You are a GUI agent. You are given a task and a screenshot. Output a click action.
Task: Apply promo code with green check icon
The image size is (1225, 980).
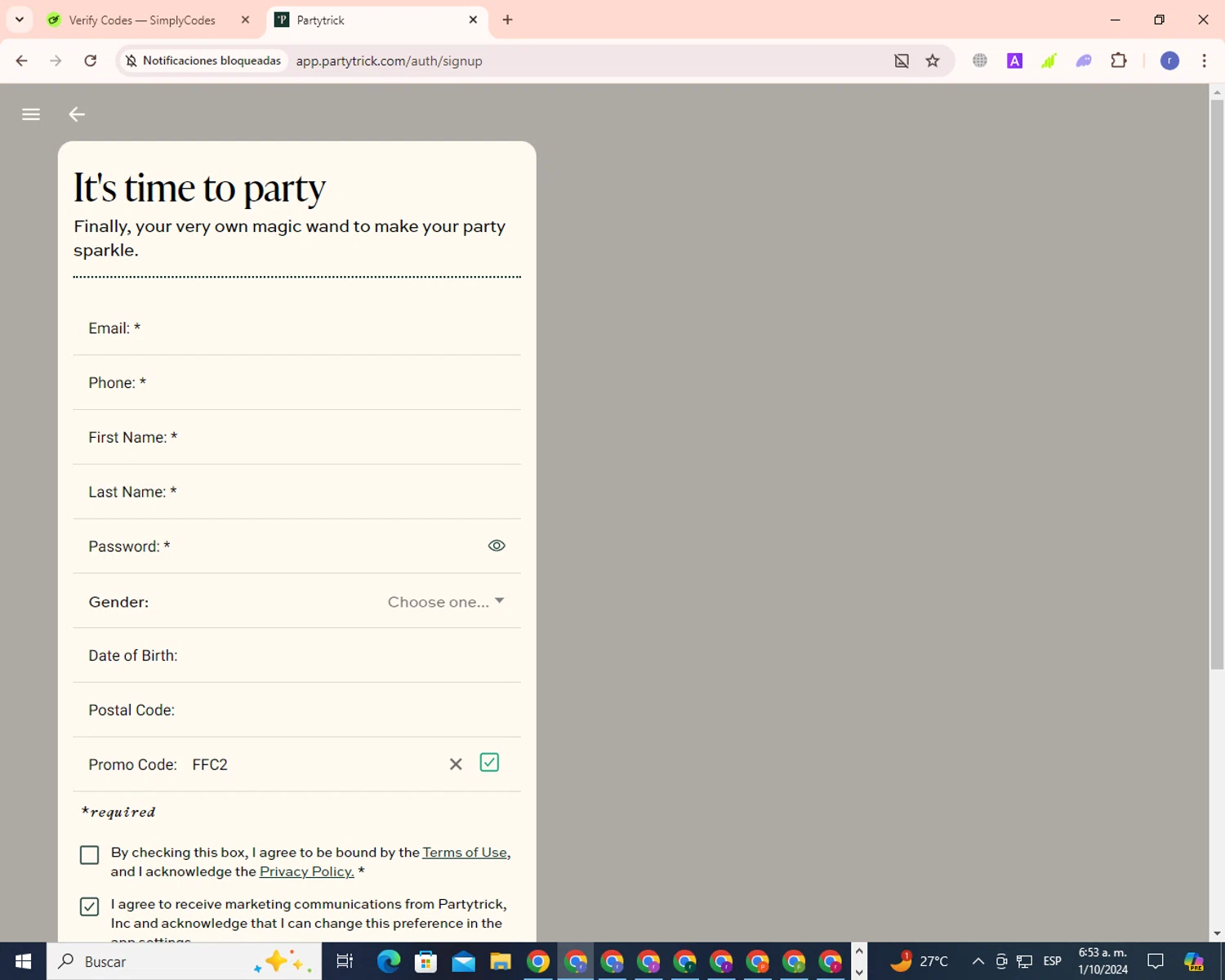coord(489,762)
